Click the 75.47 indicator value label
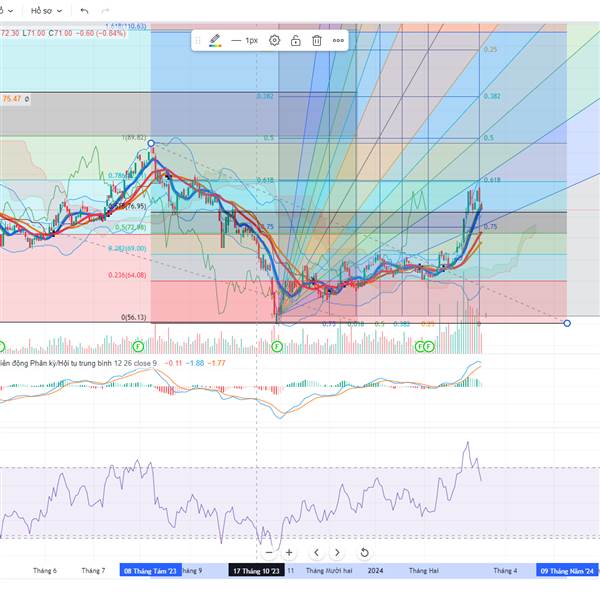 coord(12,99)
